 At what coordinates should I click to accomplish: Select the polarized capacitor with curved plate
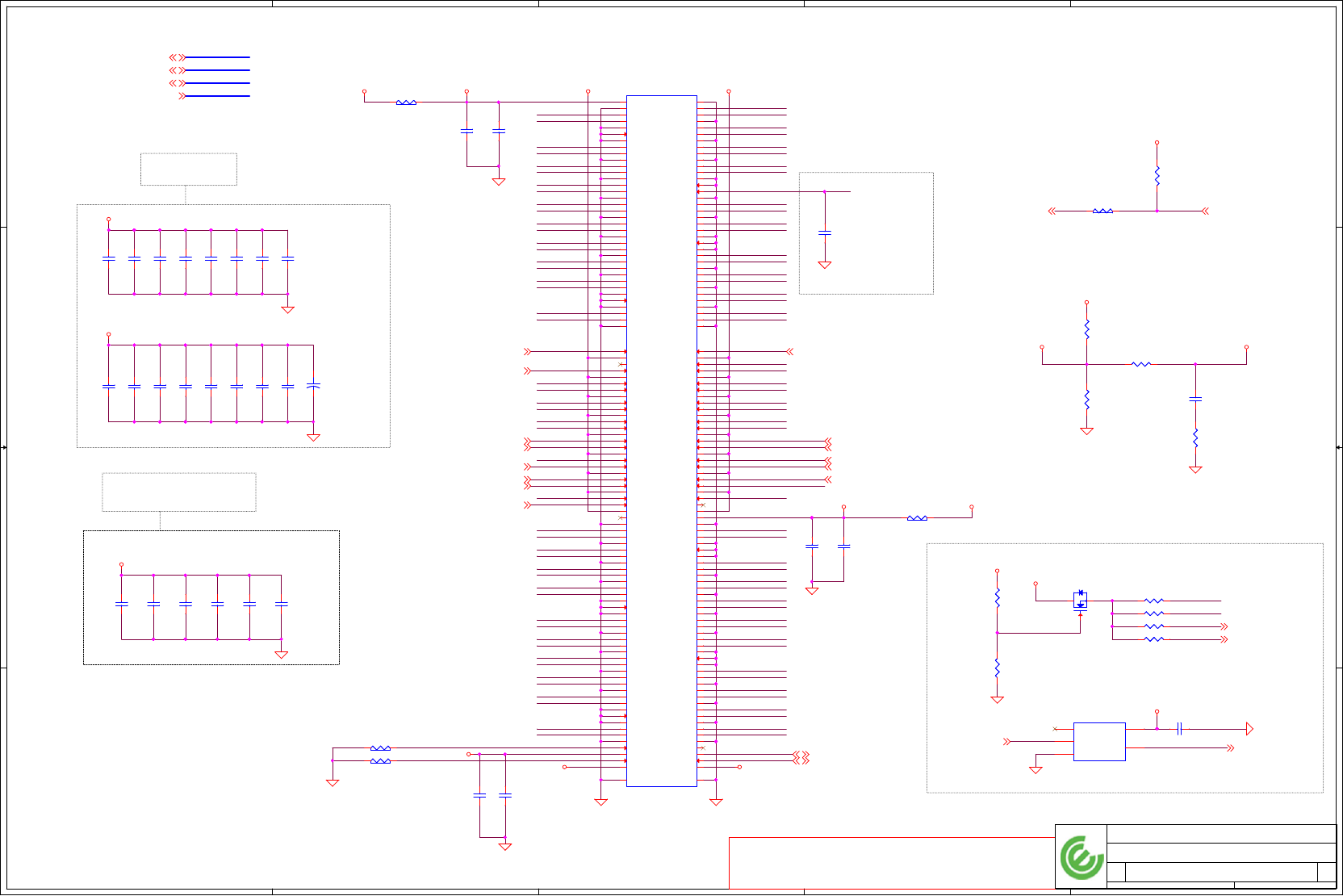(x=313, y=386)
